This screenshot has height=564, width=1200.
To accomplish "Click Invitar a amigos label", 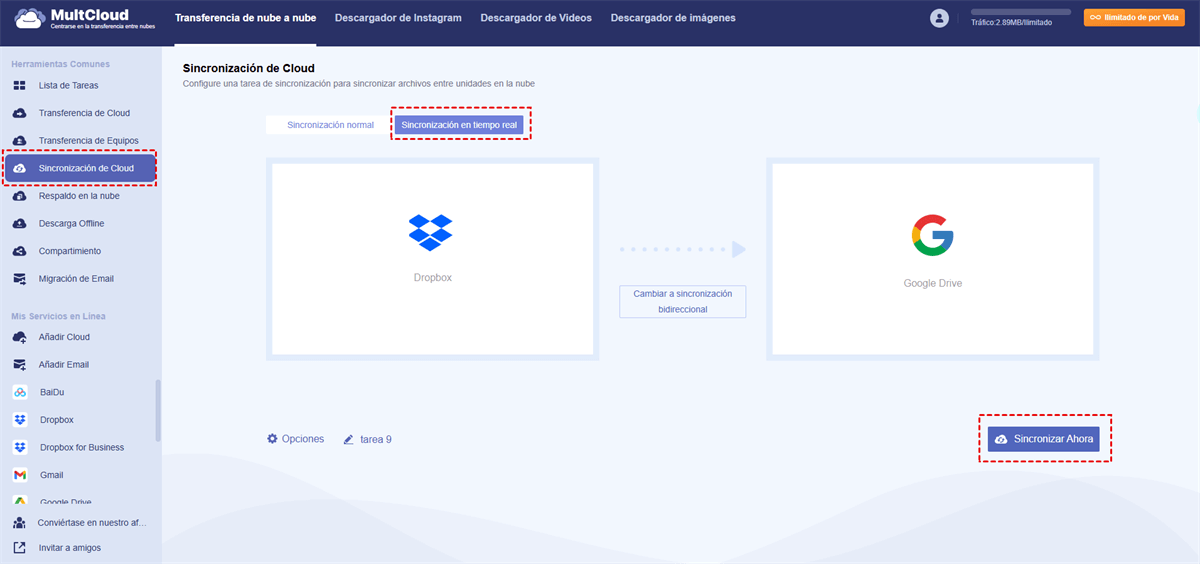I will coord(70,548).
